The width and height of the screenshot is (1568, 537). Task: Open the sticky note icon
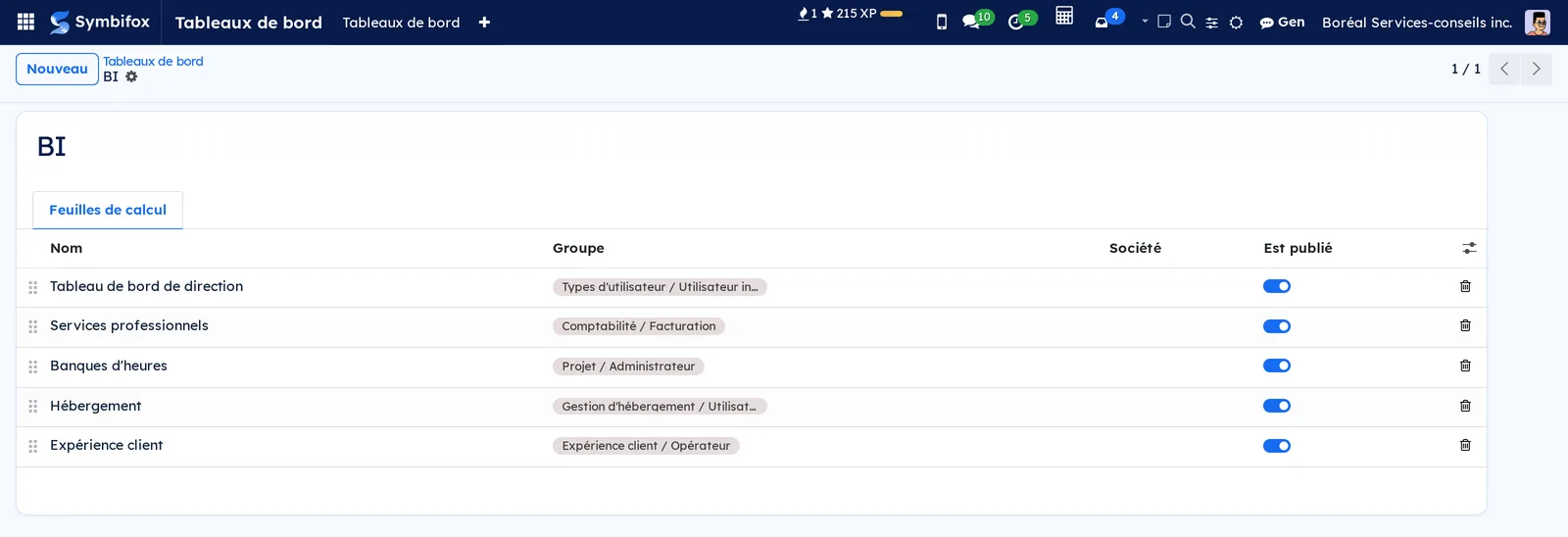(1164, 21)
